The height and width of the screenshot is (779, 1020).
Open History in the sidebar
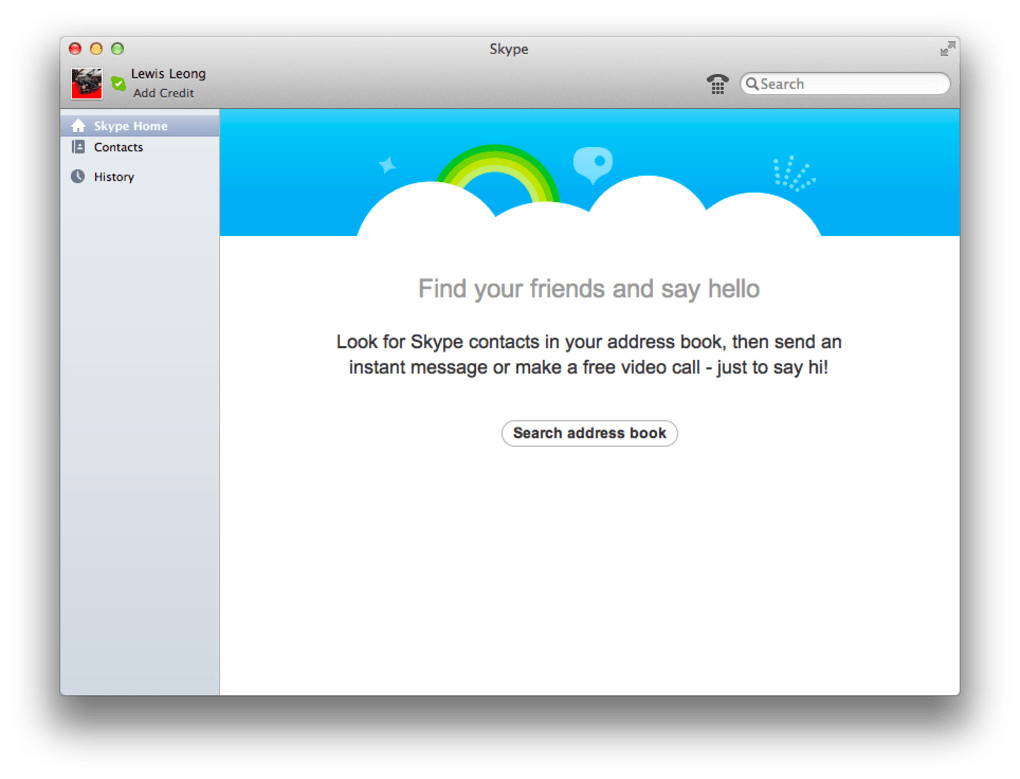[140, 176]
